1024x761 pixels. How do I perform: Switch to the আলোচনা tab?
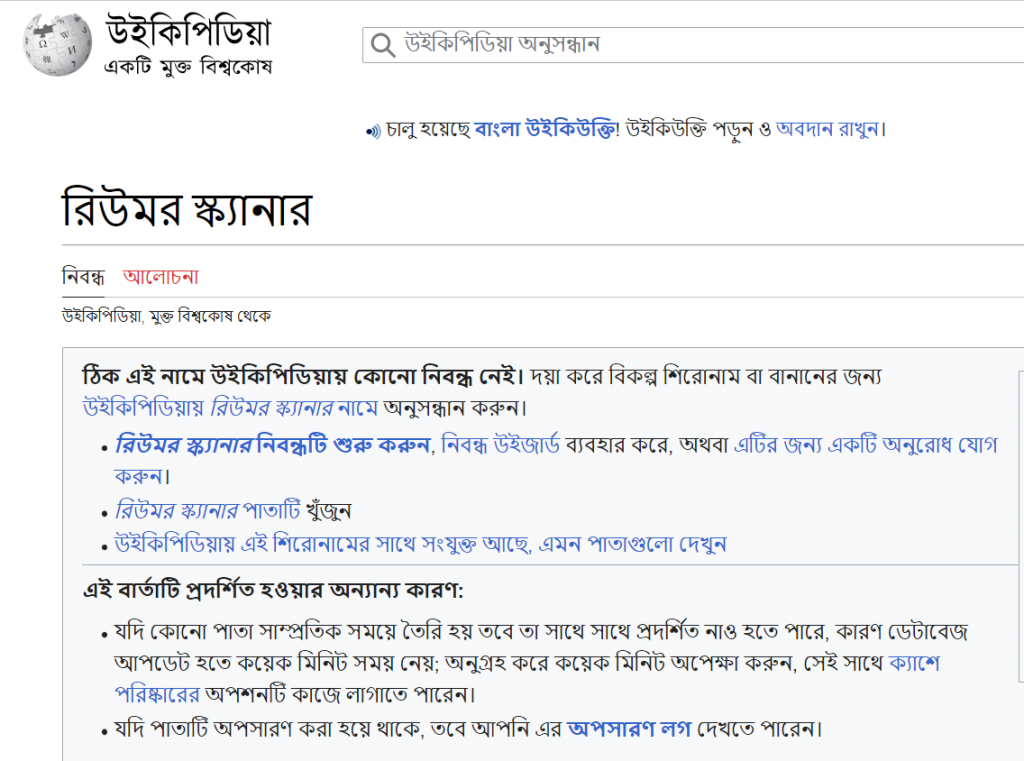pos(161,277)
